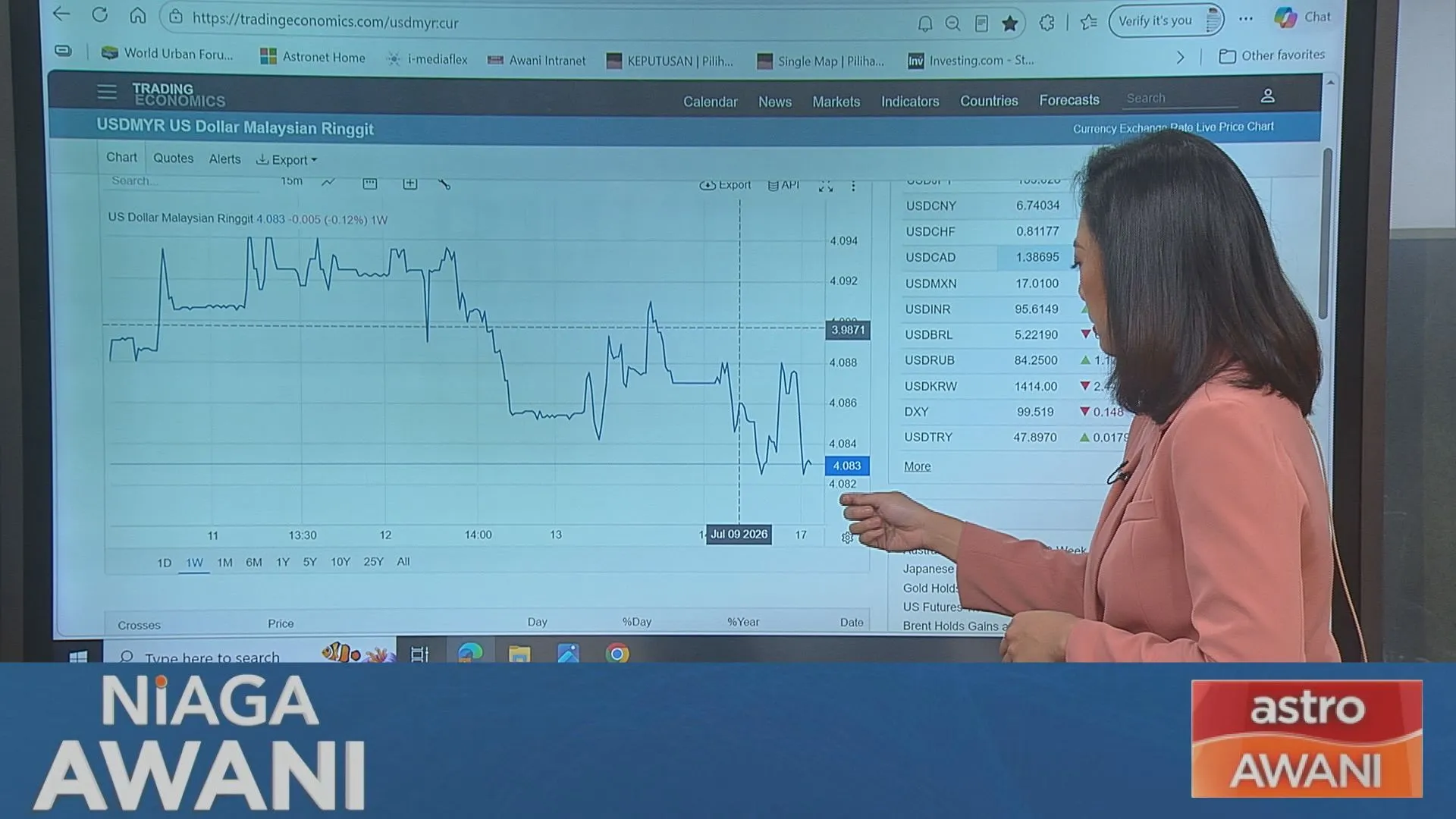Expand chart to fullscreen icon
Screen dimensions: 1456x819
coord(826,187)
